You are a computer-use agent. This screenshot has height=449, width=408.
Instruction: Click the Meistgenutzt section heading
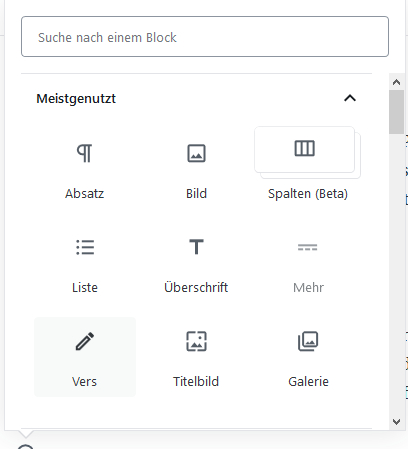click(76, 99)
